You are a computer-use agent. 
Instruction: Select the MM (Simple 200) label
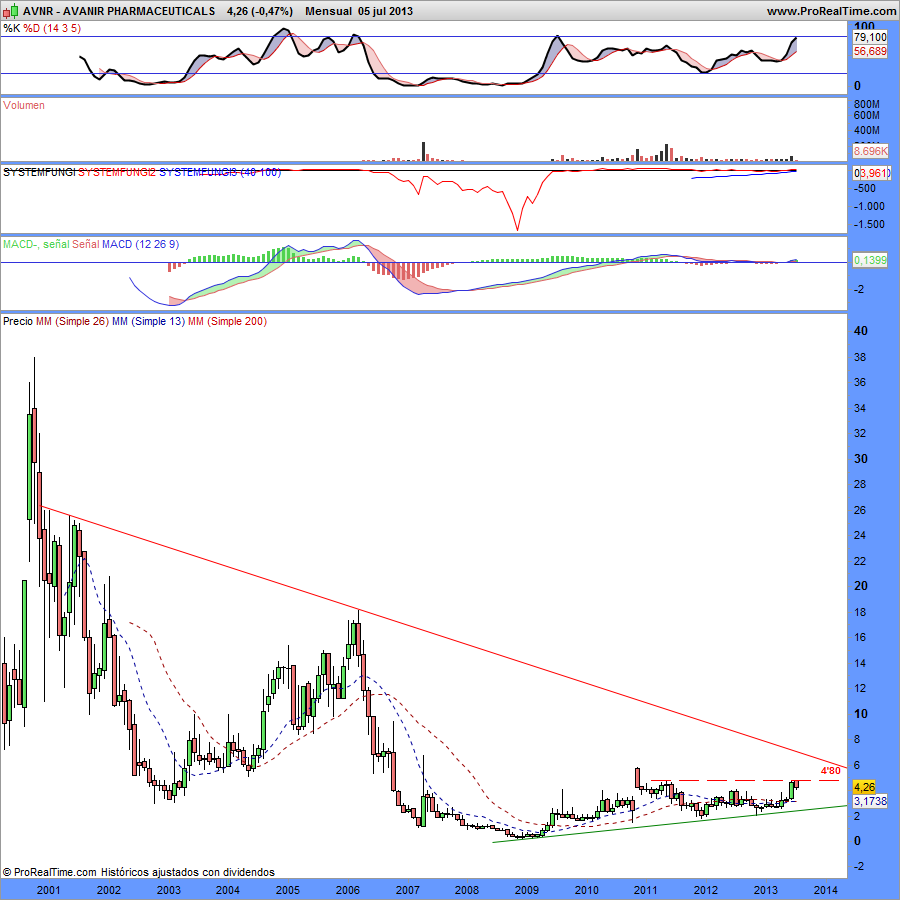(227, 321)
